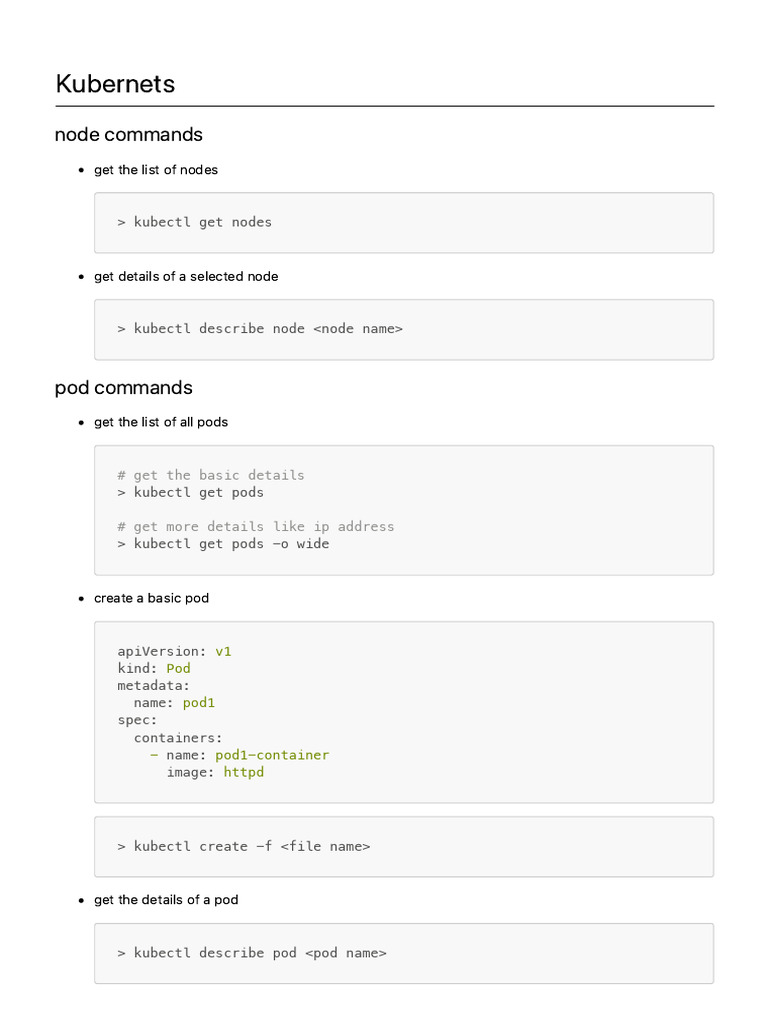Click the Kubernets page title
The height and width of the screenshot is (1024, 768).
coord(115,84)
